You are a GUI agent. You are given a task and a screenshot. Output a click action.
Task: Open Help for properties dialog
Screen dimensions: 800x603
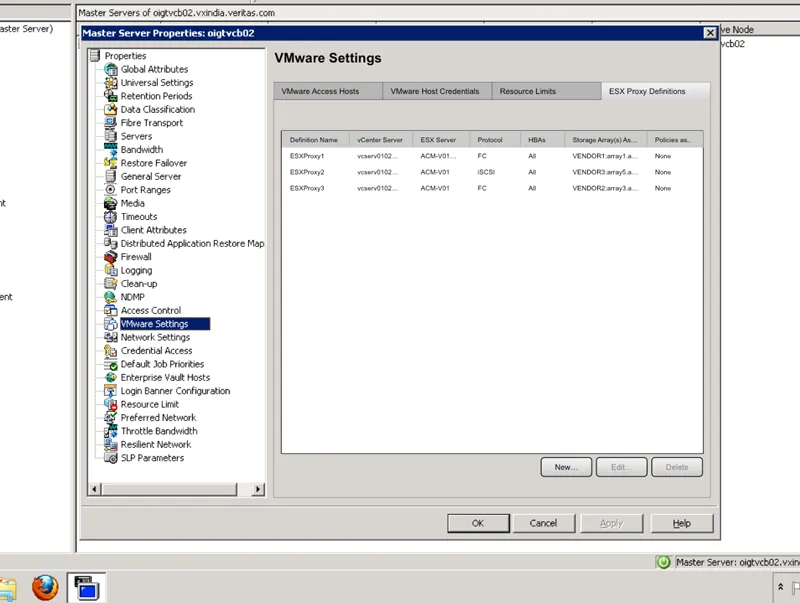pyautogui.click(x=682, y=523)
